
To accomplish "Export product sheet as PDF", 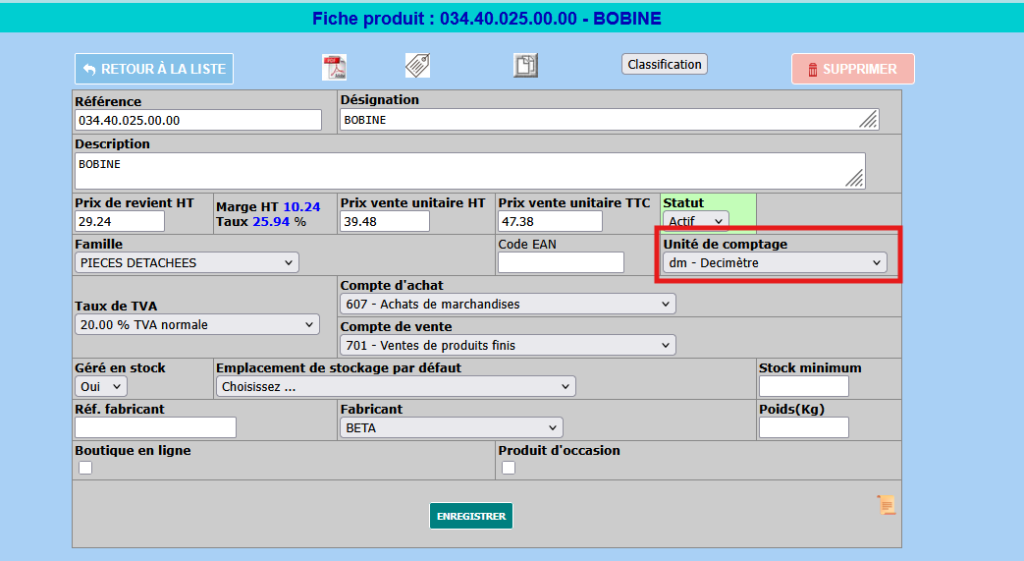I will click(x=333, y=67).
